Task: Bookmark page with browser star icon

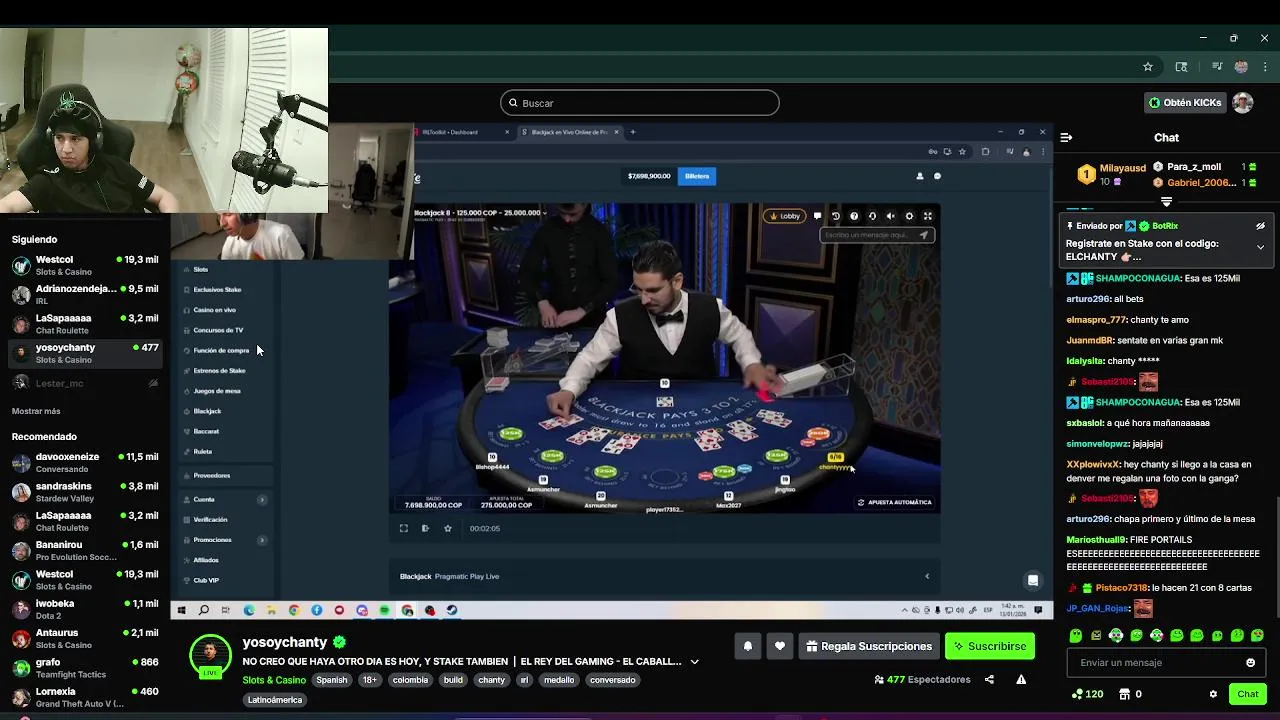Action: 1148,67
